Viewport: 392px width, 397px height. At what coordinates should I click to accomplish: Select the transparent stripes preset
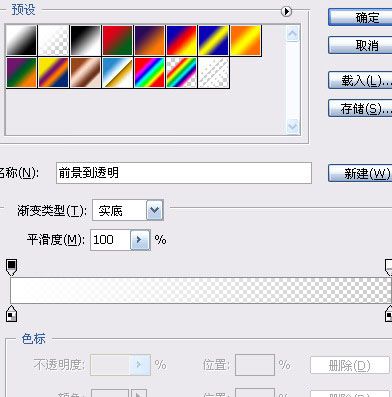(x=213, y=72)
